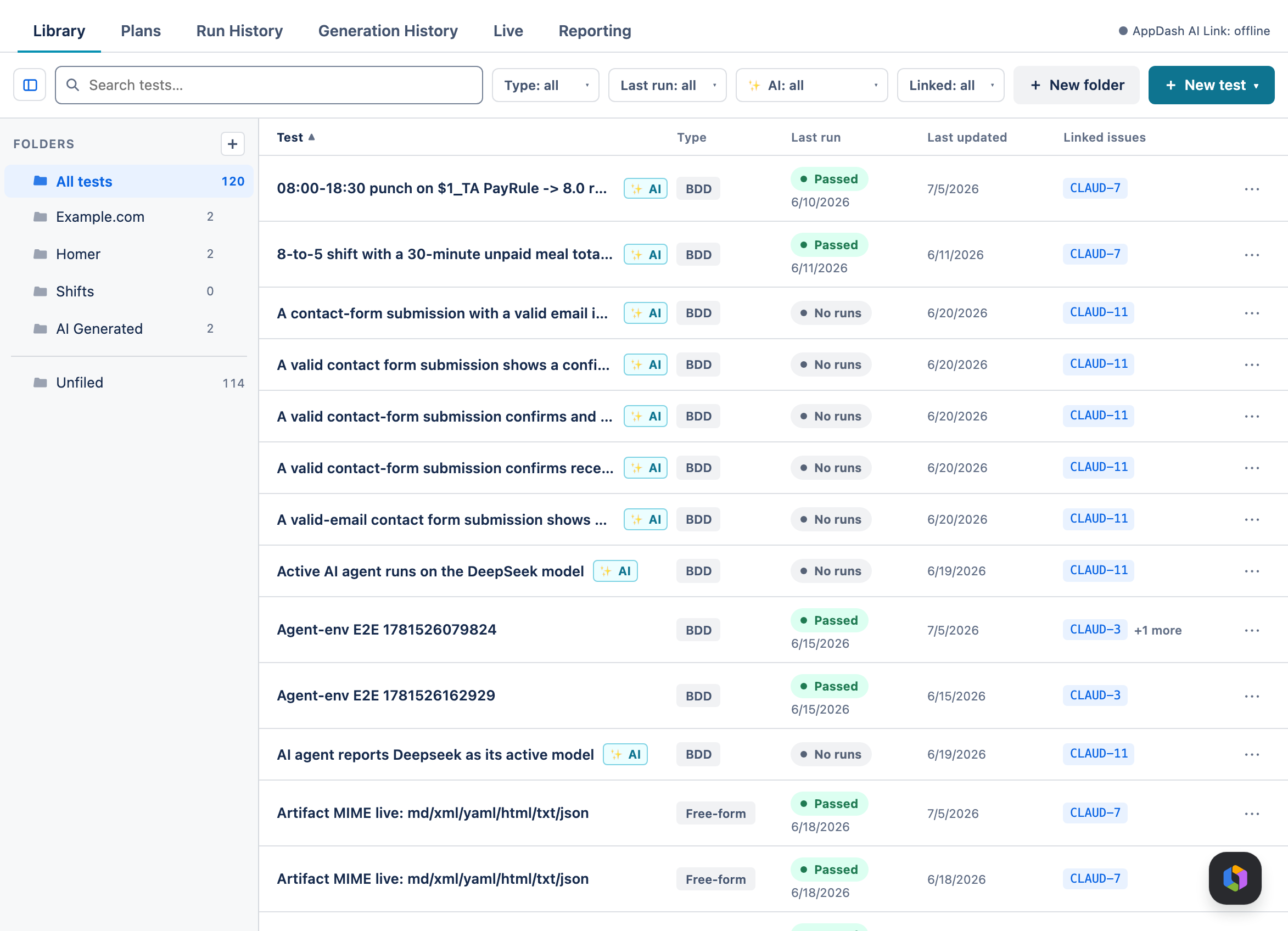Focus the Search tests input field

(269, 85)
